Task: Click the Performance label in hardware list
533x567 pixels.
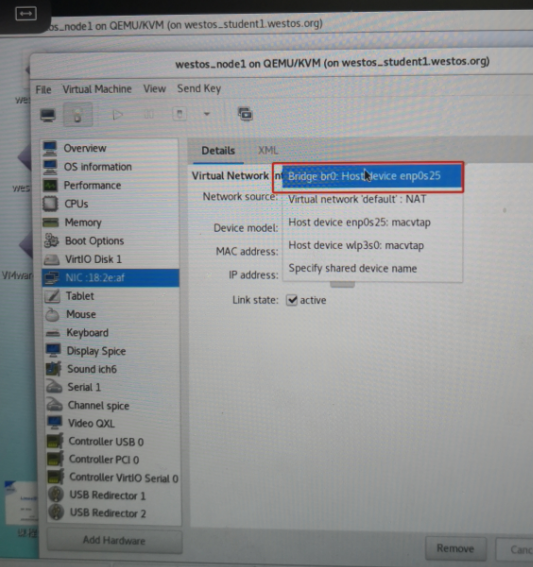Action: point(93,186)
